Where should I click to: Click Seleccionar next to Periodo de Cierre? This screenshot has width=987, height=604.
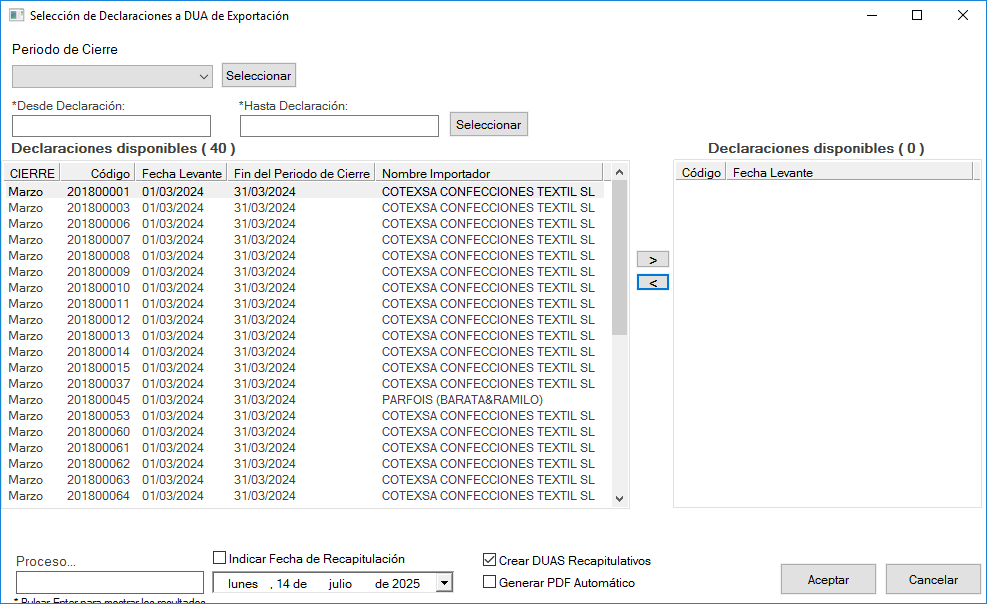259,76
